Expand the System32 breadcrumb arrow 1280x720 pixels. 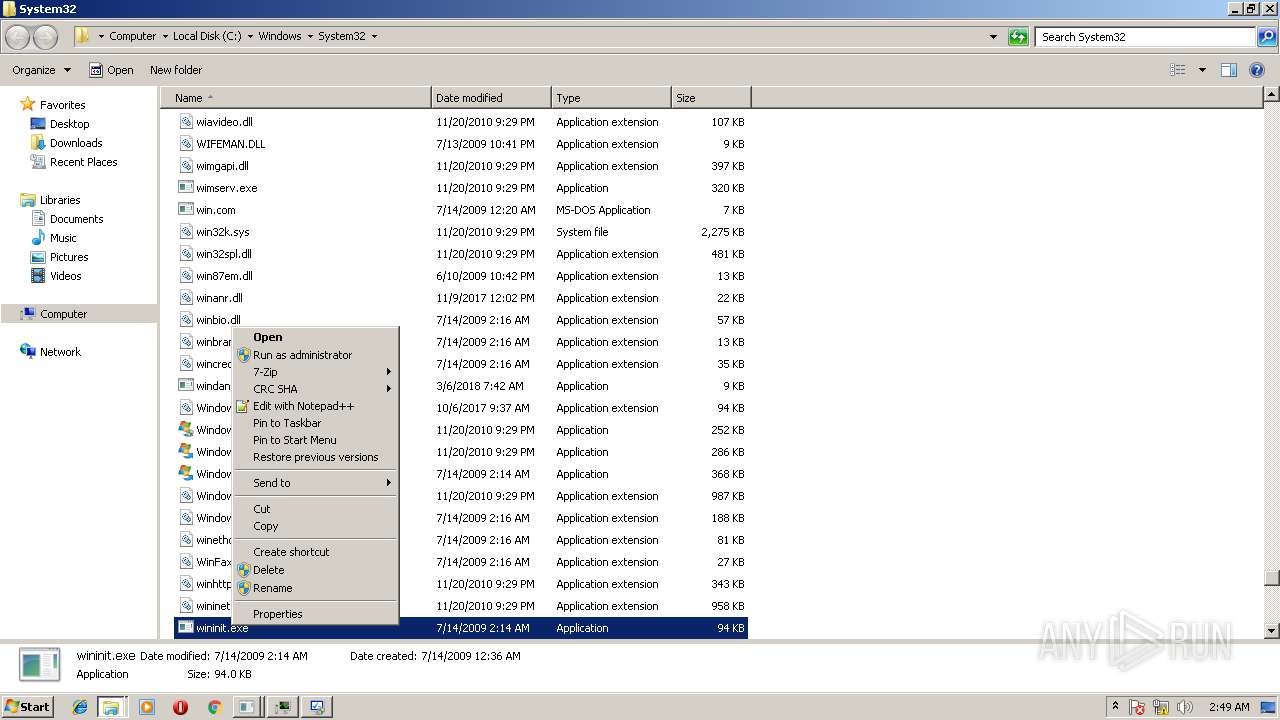point(375,37)
